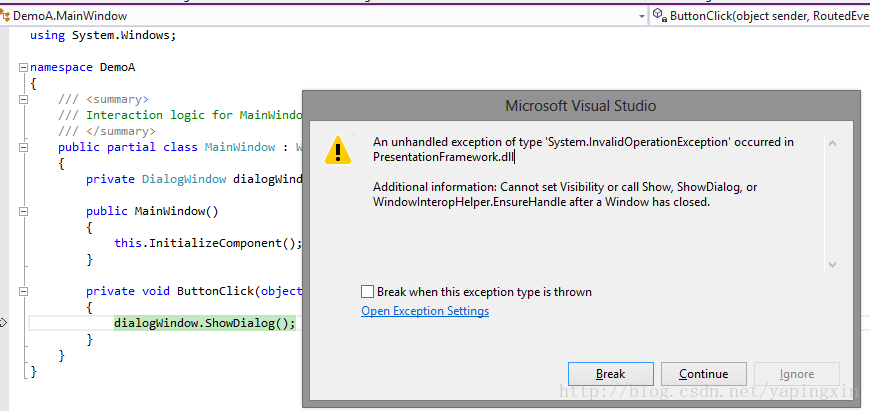Click the Microsoft Visual Studio dialog title
This screenshot has height=411, width=870.
[x=580, y=105]
